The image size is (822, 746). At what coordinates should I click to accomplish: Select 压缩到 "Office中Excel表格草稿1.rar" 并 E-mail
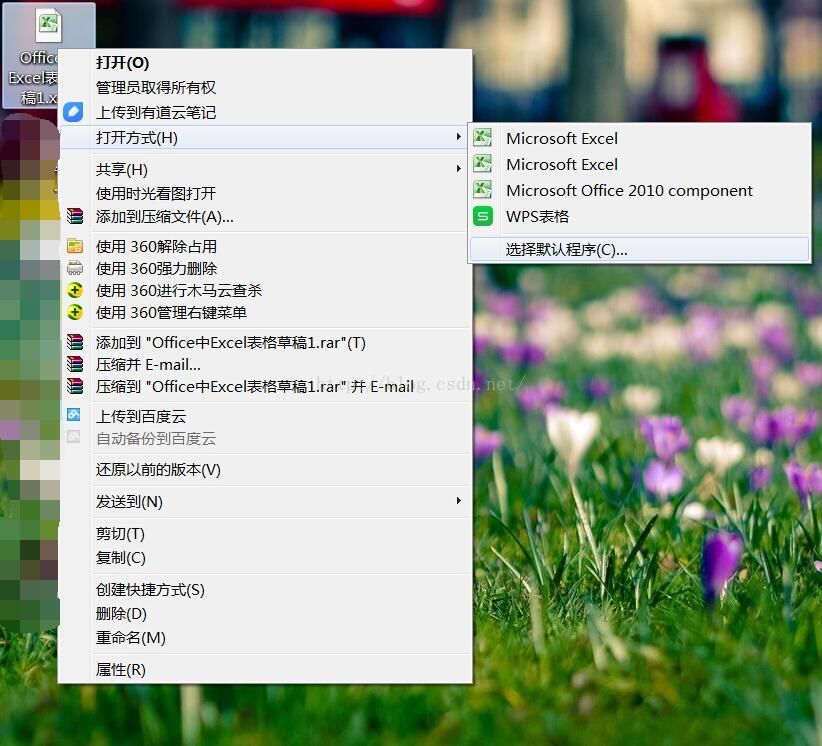pos(266,386)
